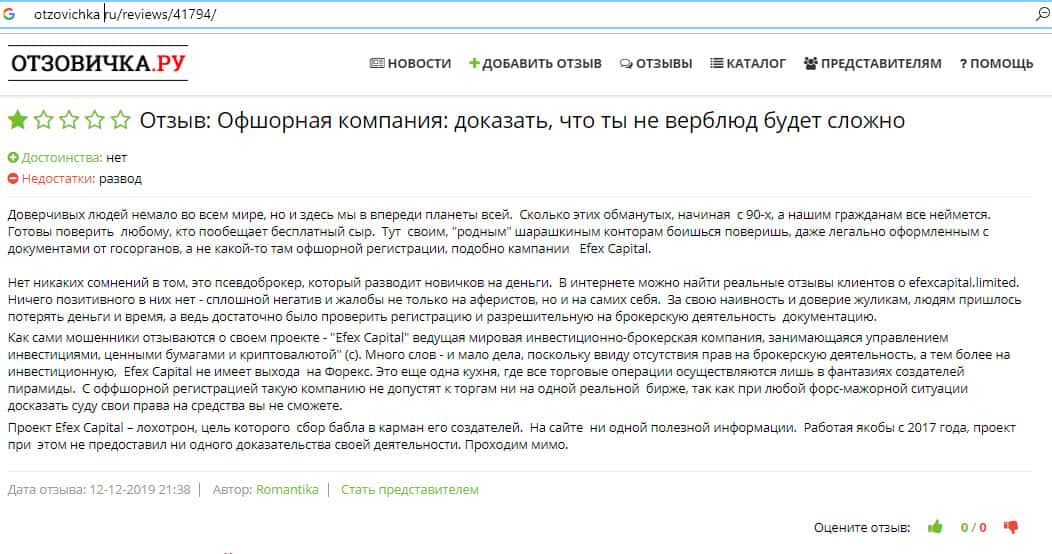Screen dimensions: 1052x554
Task: Click the 'Достоинства:' label
Action: point(62,158)
